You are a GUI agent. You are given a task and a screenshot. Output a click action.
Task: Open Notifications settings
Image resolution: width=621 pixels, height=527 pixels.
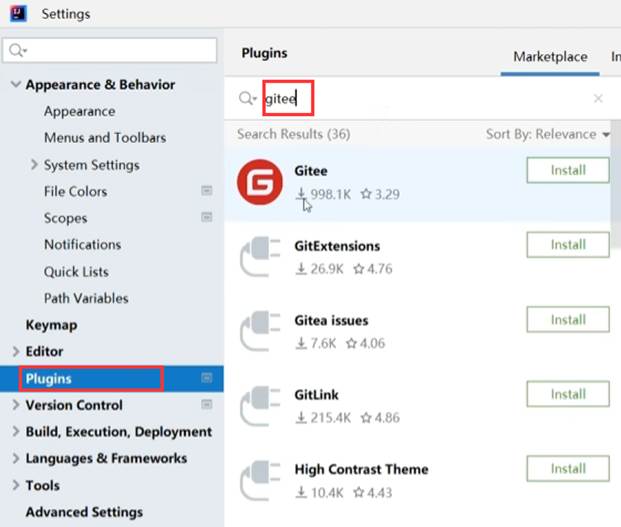[x=82, y=245]
